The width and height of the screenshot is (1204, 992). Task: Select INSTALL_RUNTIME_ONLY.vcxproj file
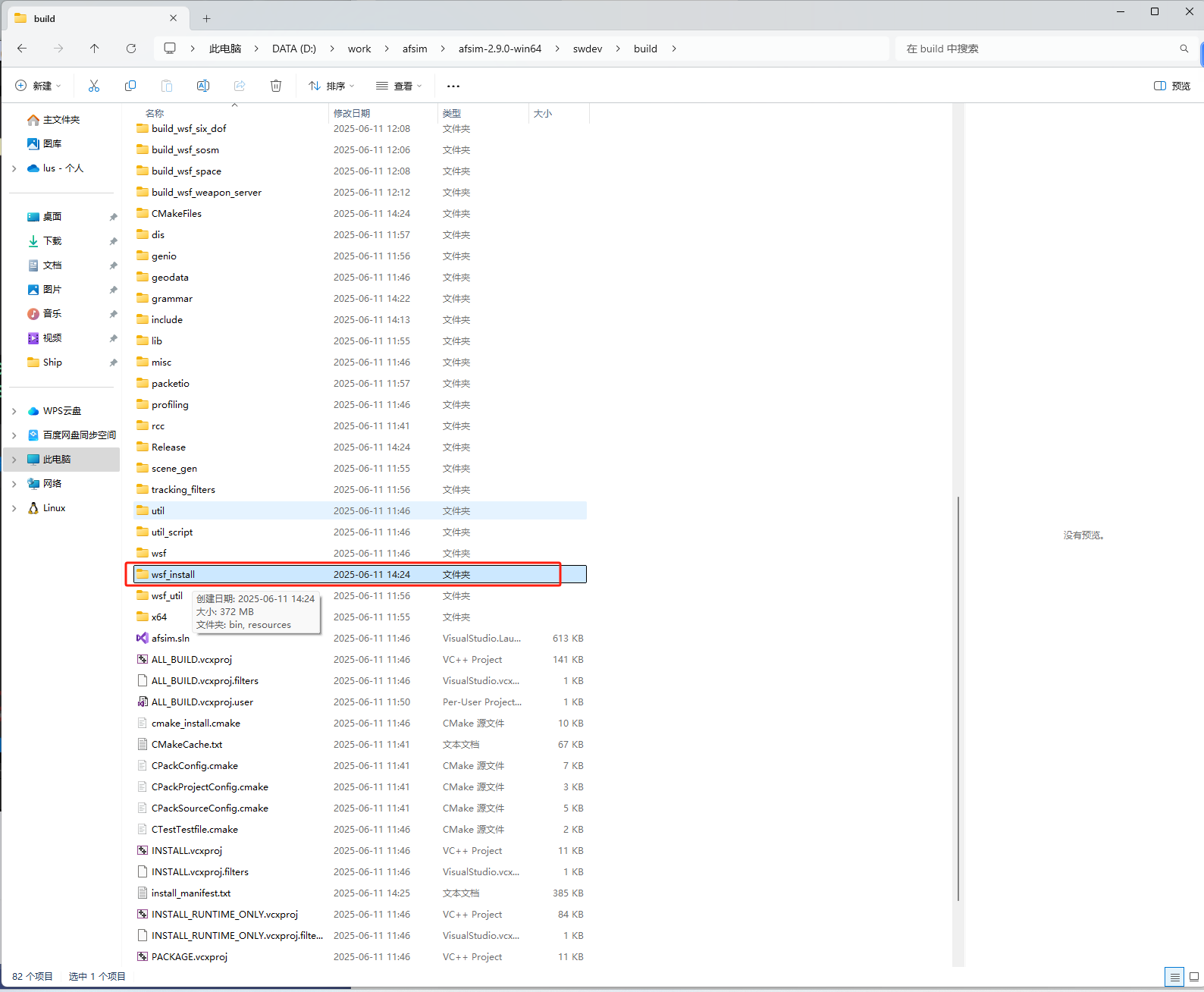[360, 914]
